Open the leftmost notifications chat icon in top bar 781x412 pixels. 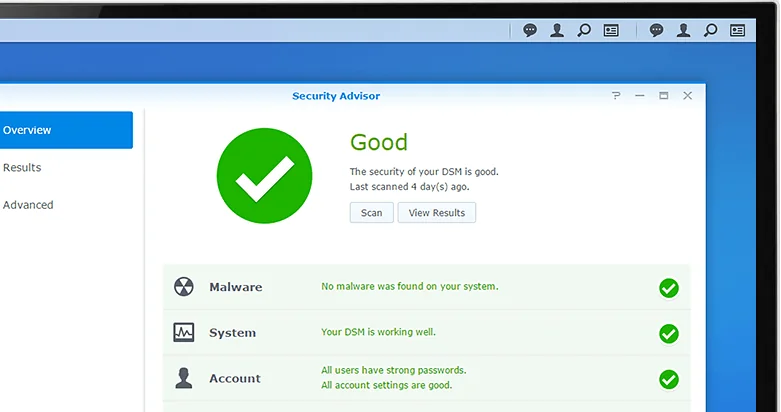530,30
